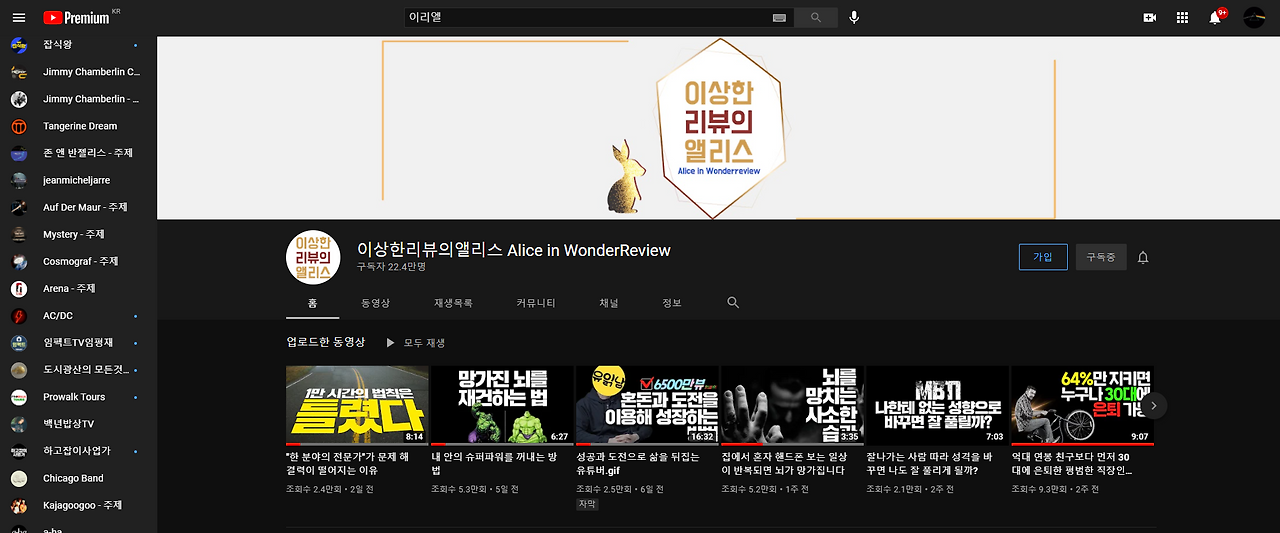Open the hamburger guide menu
The image size is (1280, 533).
pyautogui.click(x=18, y=18)
